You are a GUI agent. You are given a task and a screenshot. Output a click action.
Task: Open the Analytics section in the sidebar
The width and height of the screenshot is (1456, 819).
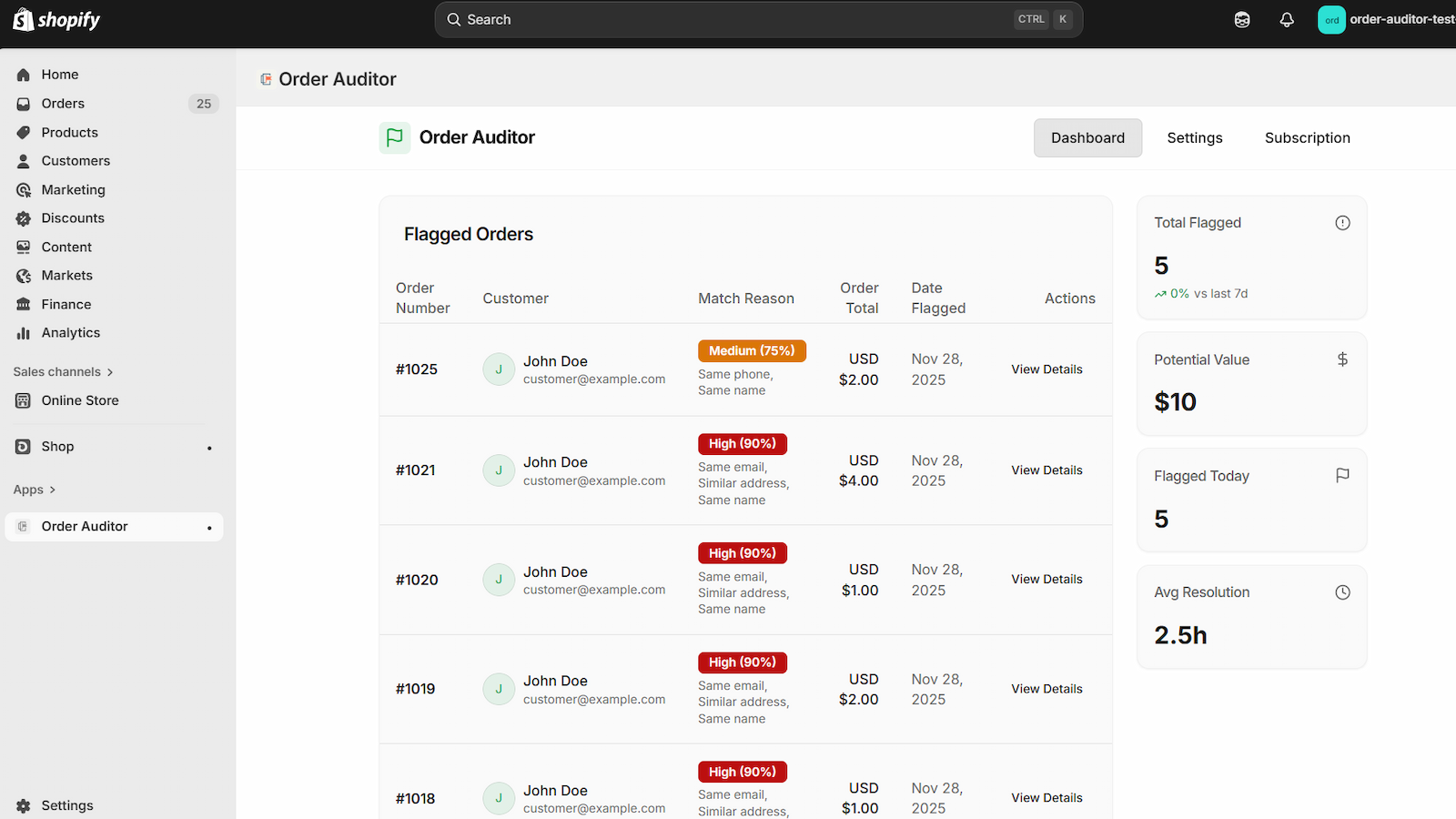71,333
